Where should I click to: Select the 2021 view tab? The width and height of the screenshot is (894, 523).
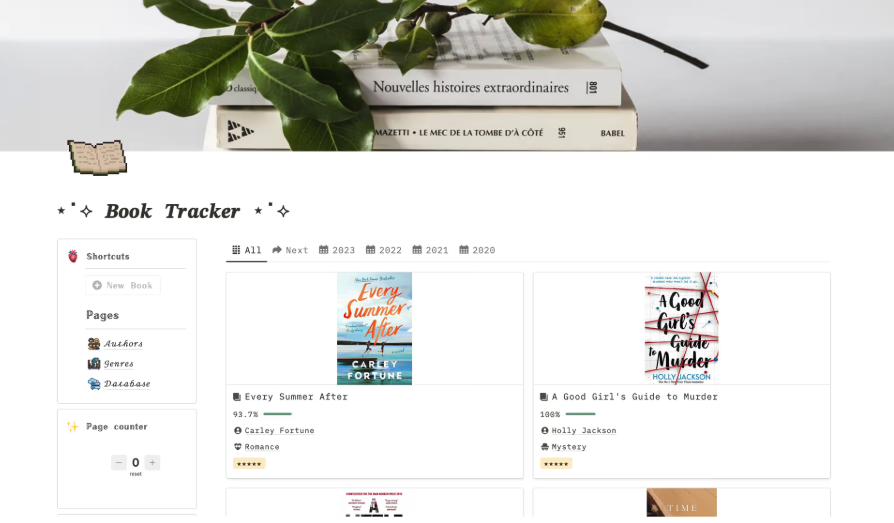[x=430, y=250]
